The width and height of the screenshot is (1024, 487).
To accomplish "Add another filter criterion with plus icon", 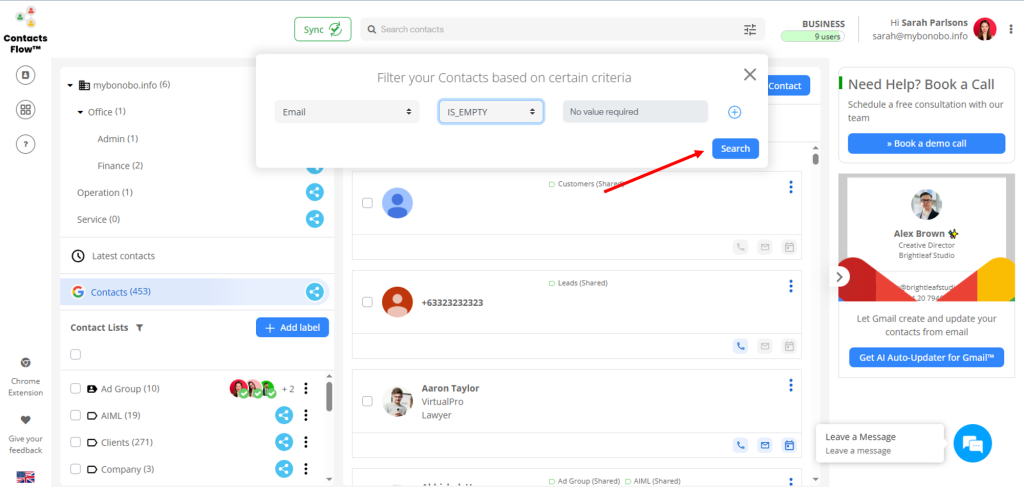I will pyautogui.click(x=734, y=112).
